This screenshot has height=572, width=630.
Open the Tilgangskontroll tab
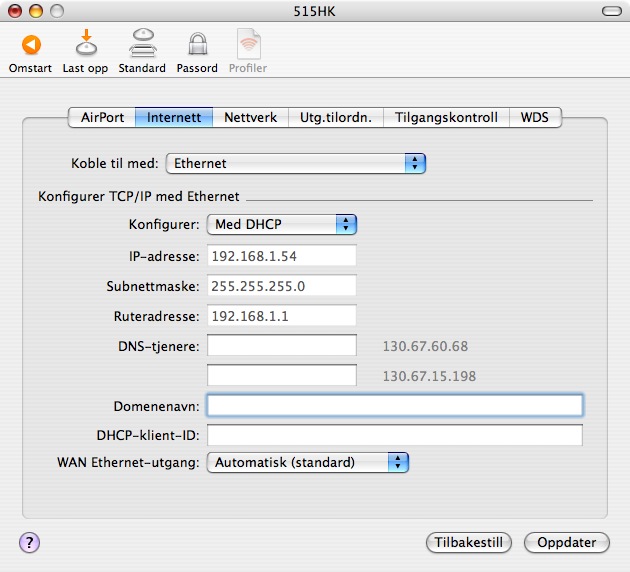[x=446, y=117]
